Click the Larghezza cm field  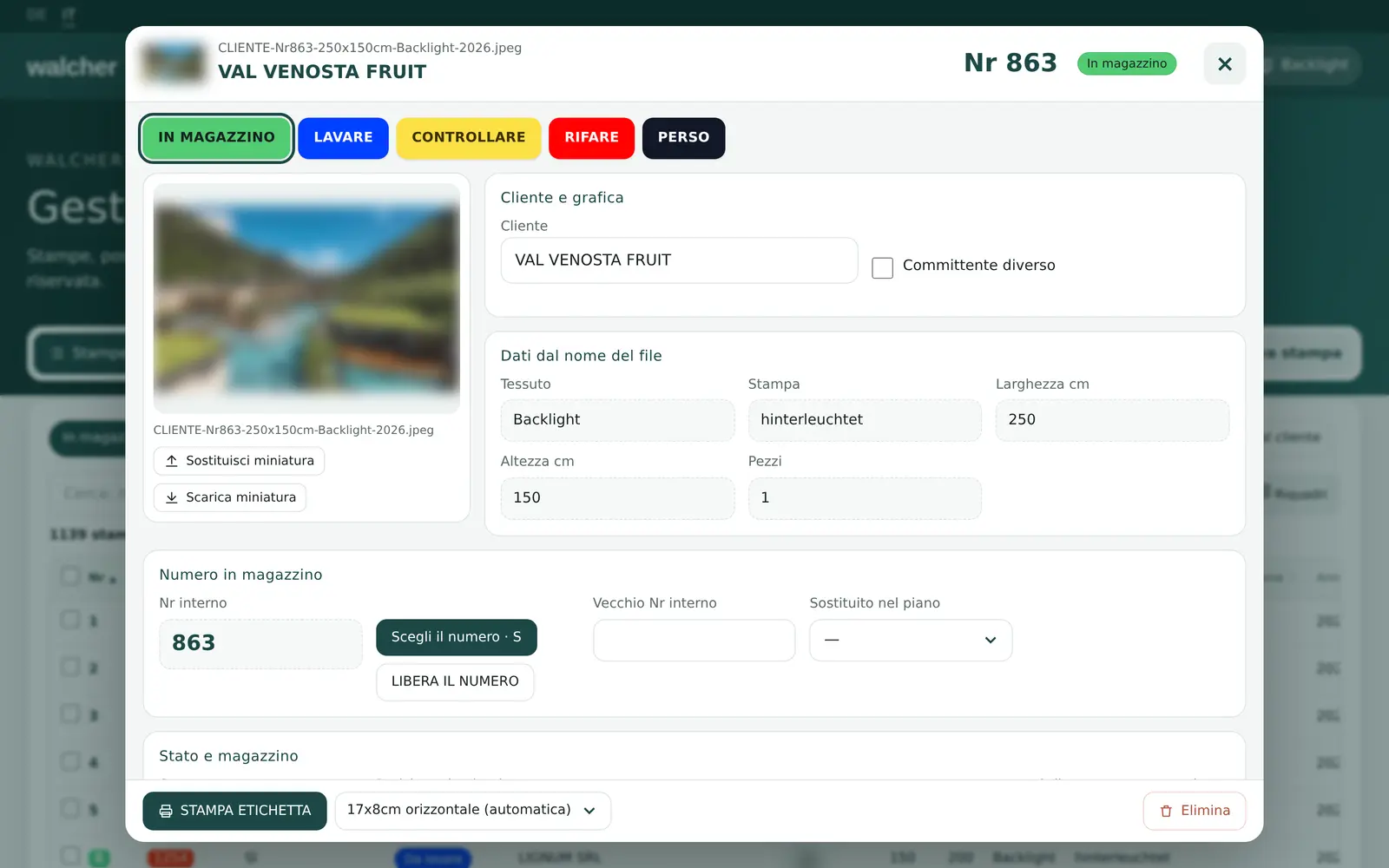pos(1112,420)
